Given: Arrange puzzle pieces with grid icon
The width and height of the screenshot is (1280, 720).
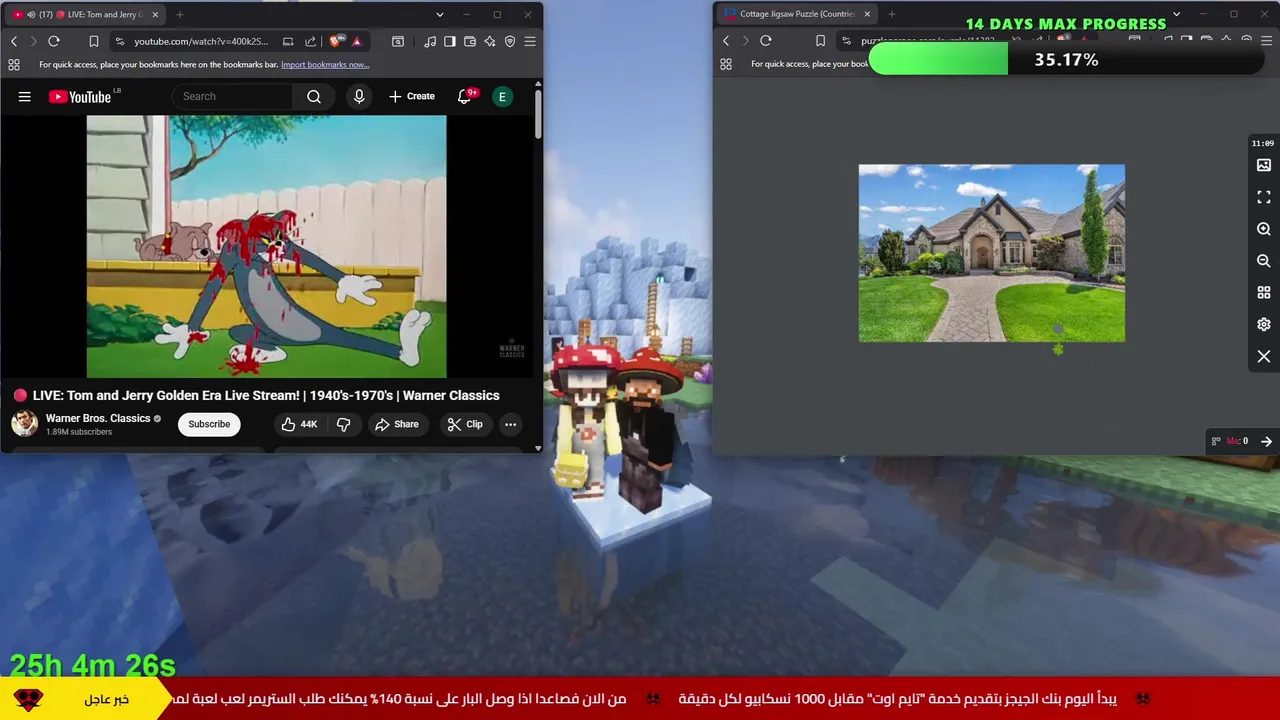Looking at the screenshot, I should pos(1264,293).
